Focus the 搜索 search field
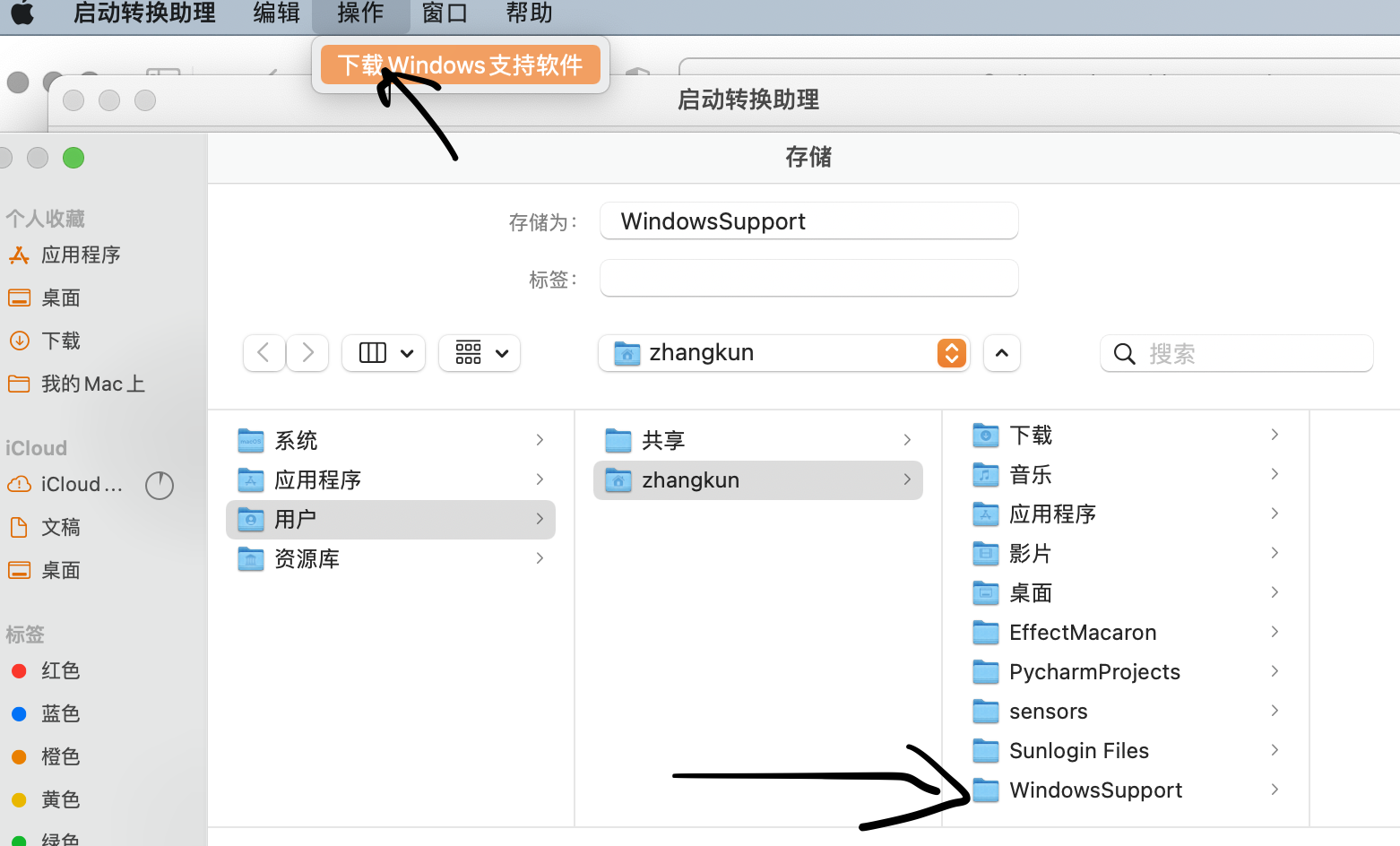This screenshot has width=1400, height=846. [1237, 353]
